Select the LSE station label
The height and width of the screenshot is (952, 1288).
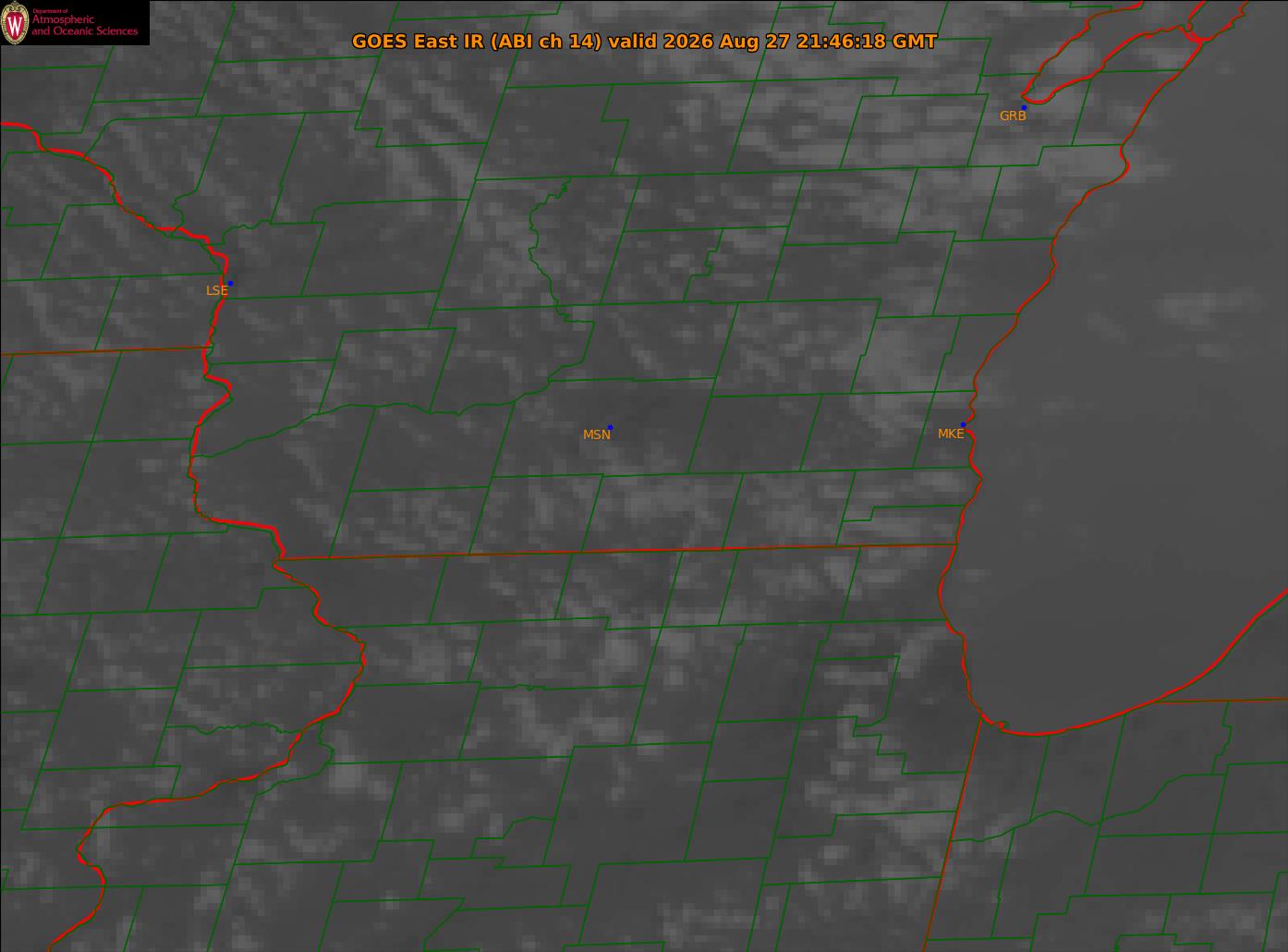click(216, 290)
